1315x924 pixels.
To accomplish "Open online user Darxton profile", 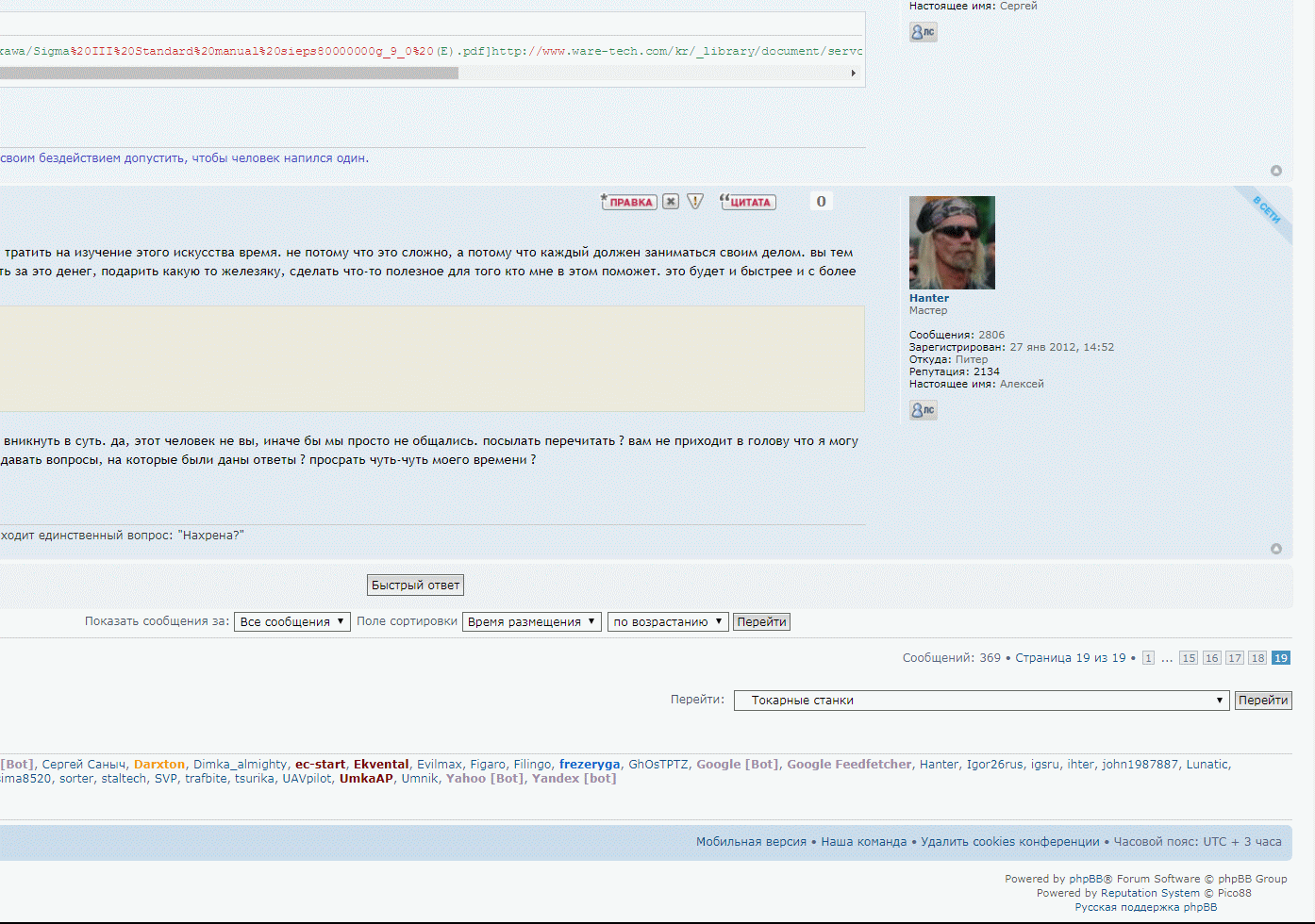I will coord(159,765).
